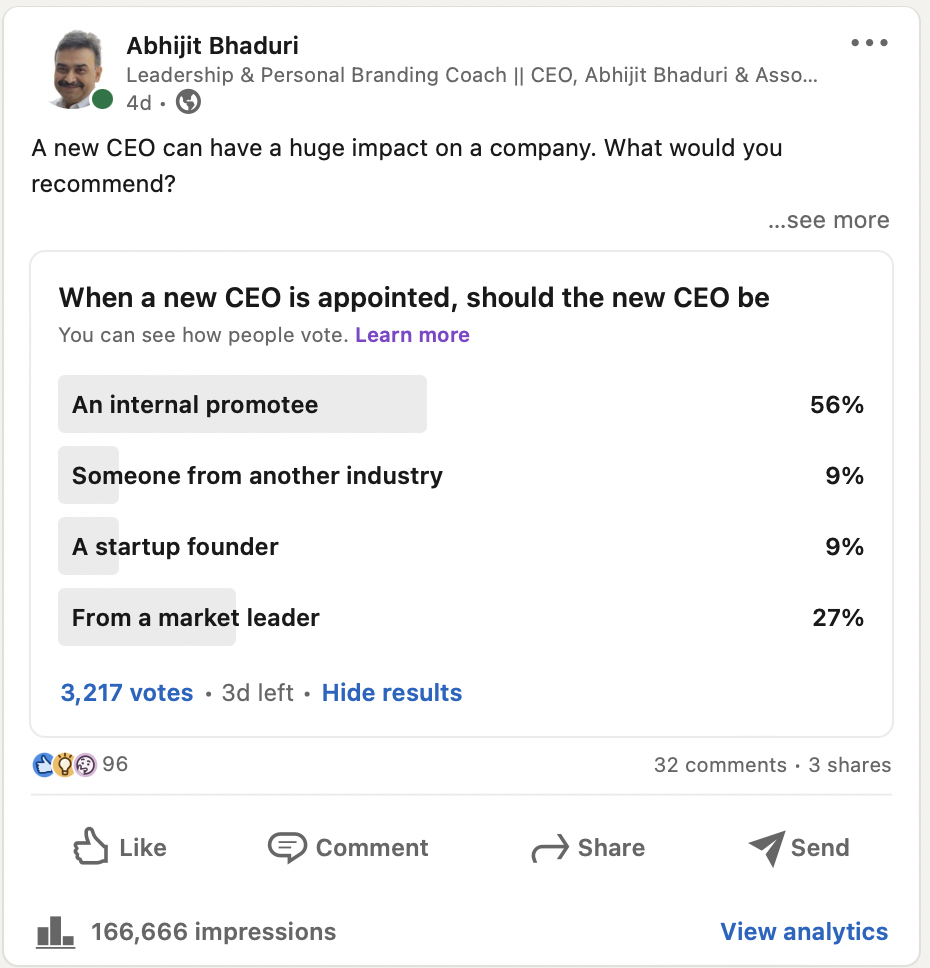Image resolution: width=930 pixels, height=968 pixels.
Task: Click the impressions bar chart icon
Action: [55, 932]
